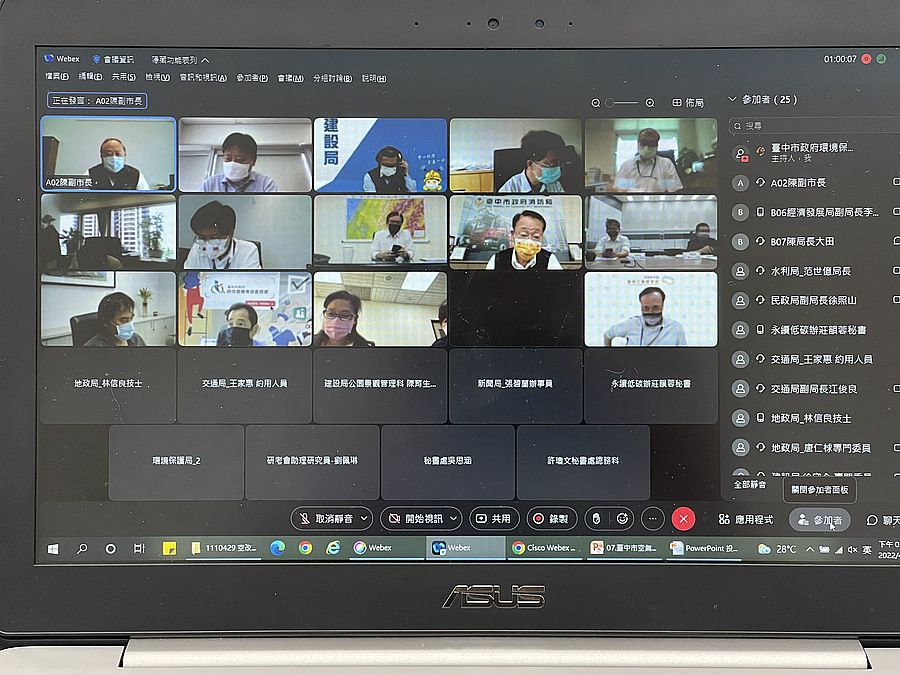Click the weather 28°C tray icon

777,549
